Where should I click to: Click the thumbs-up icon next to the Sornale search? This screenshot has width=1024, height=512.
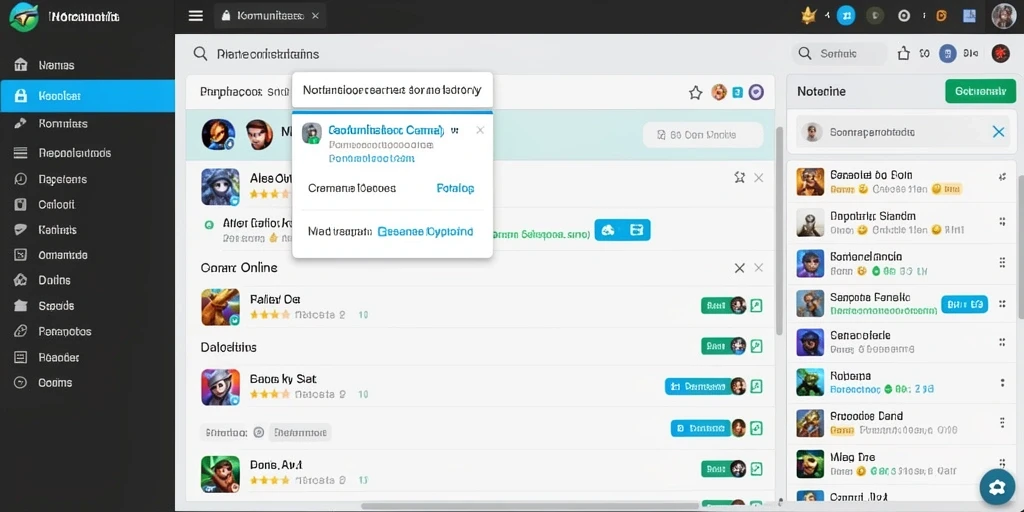[x=904, y=54]
